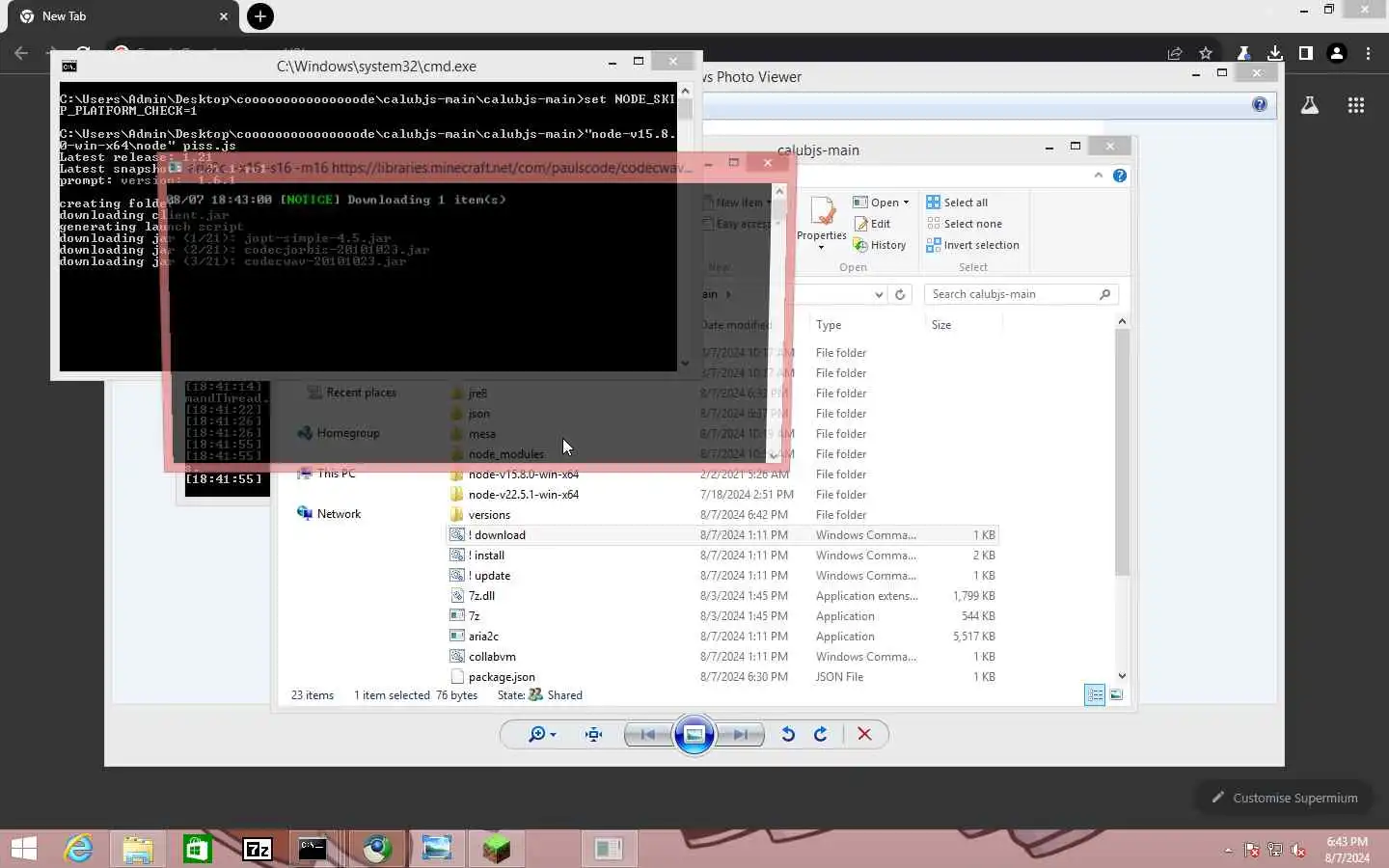Open the zoom control in Photo Viewer
Image resolution: width=1389 pixels, height=868 pixels.
tap(542, 735)
